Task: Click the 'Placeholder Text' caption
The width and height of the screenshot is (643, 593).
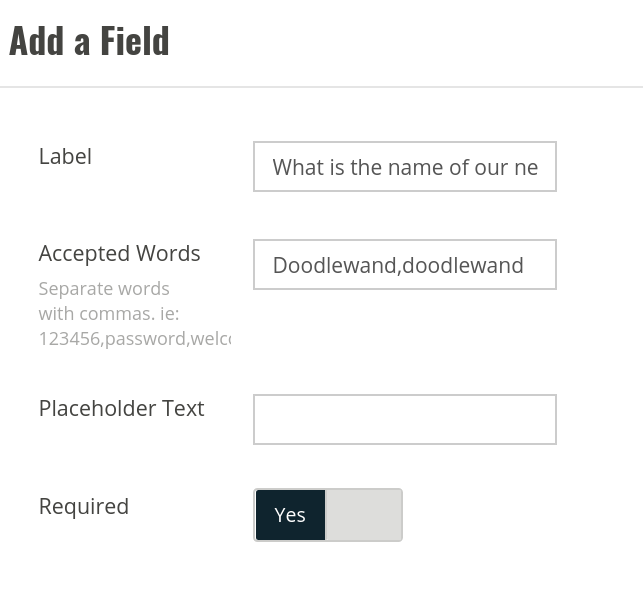Action: tap(121, 408)
